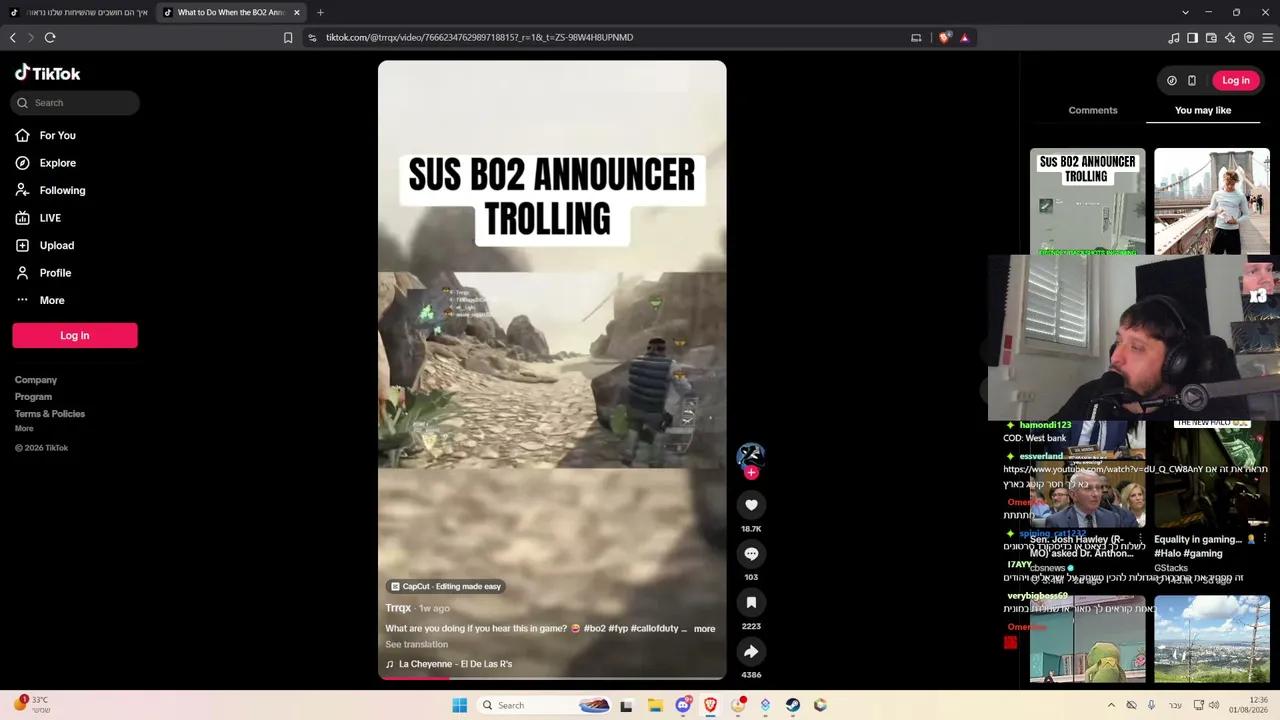Open Windows Start menu
This screenshot has width=1280, height=720.
coord(459,705)
